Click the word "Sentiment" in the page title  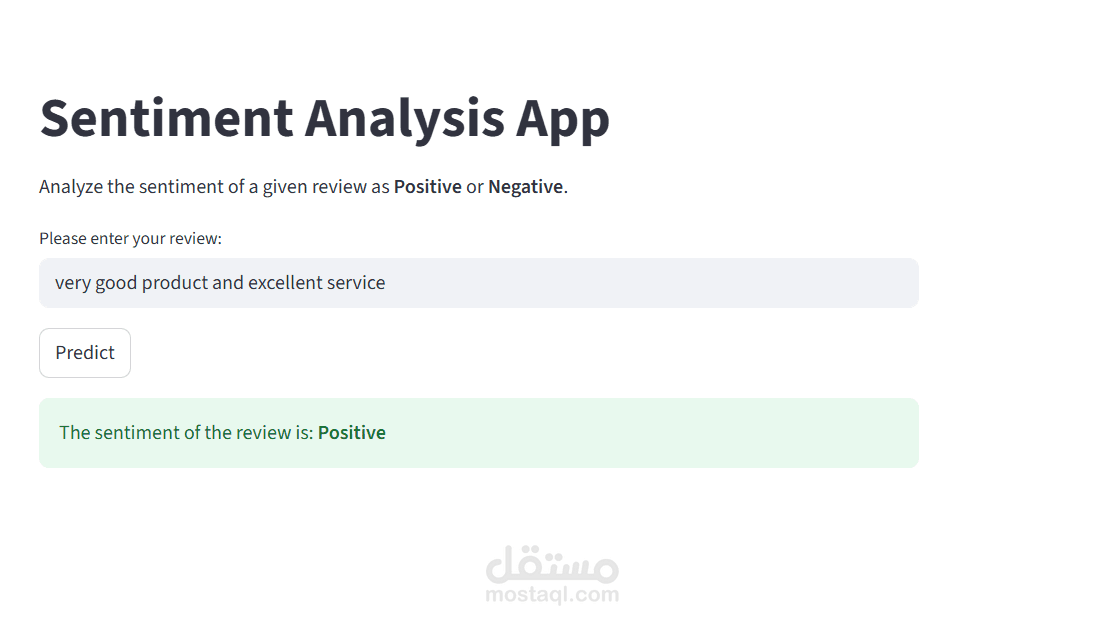[x=166, y=118]
